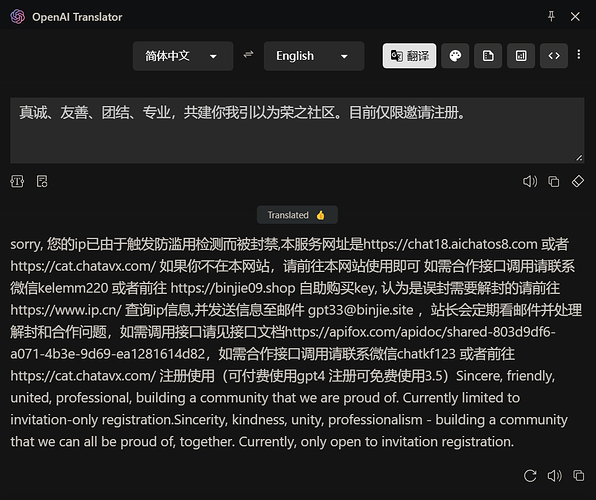Copy the translated text to clipboard
The height and width of the screenshot is (500, 596).
579,476
